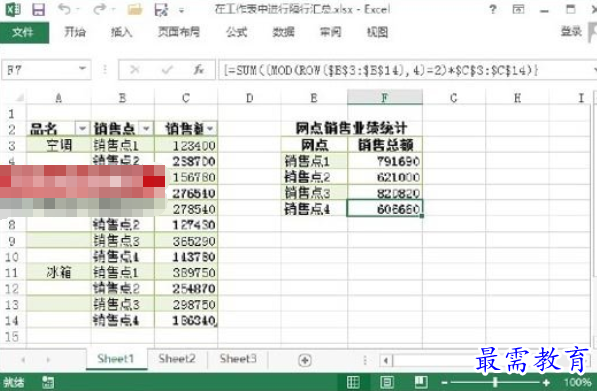The image size is (597, 391).
Task: Click the zoom in plus icon
Action: pyautogui.click(x=546, y=382)
